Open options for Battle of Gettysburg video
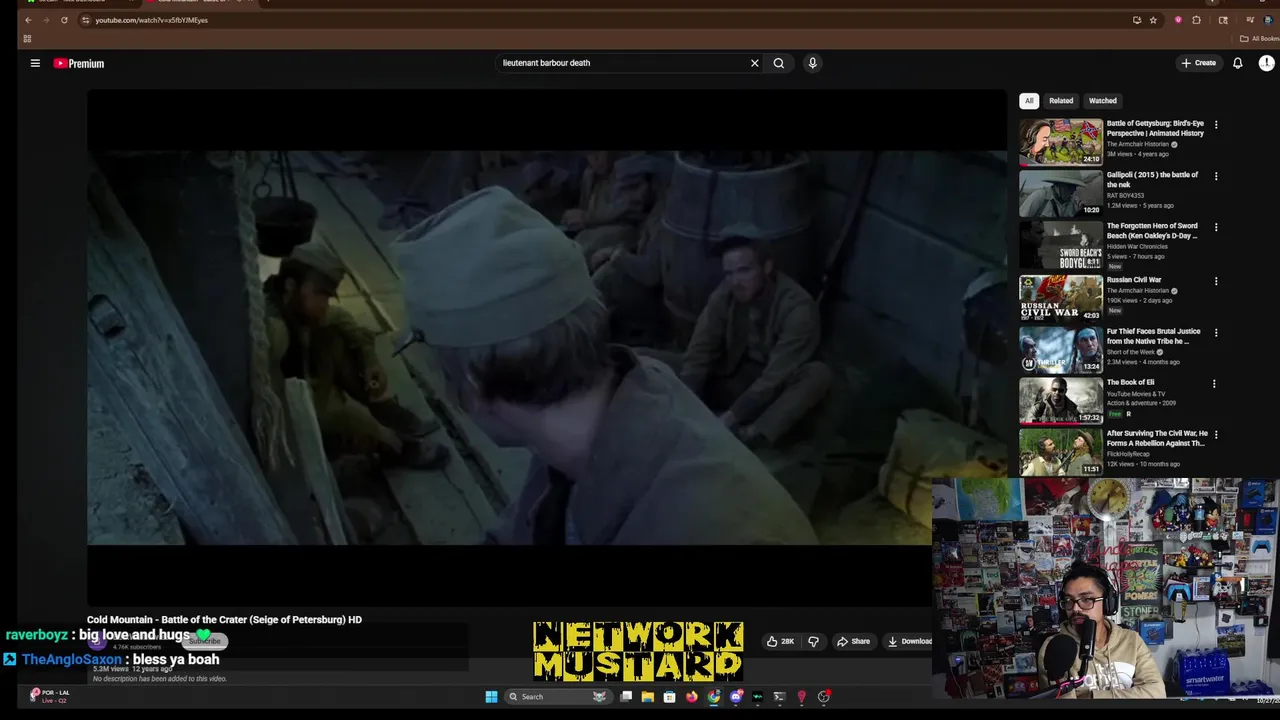 (1216, 125)
